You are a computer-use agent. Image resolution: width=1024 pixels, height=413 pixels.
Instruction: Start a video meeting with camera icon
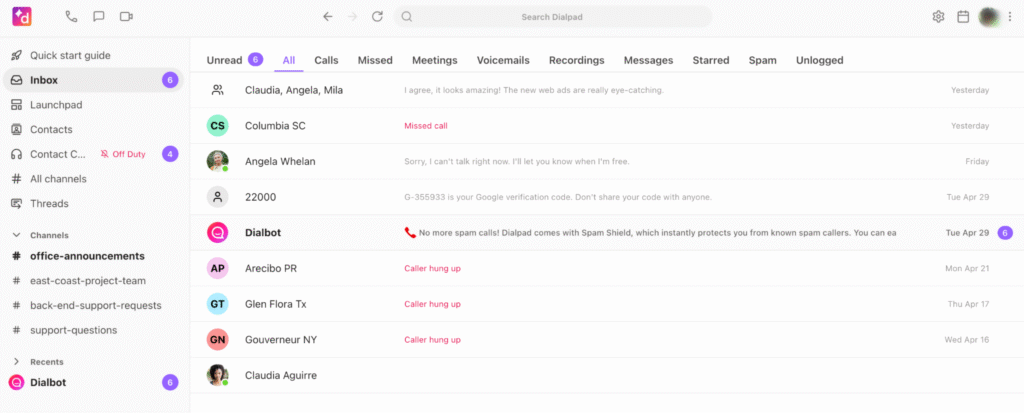pos(126,17)
